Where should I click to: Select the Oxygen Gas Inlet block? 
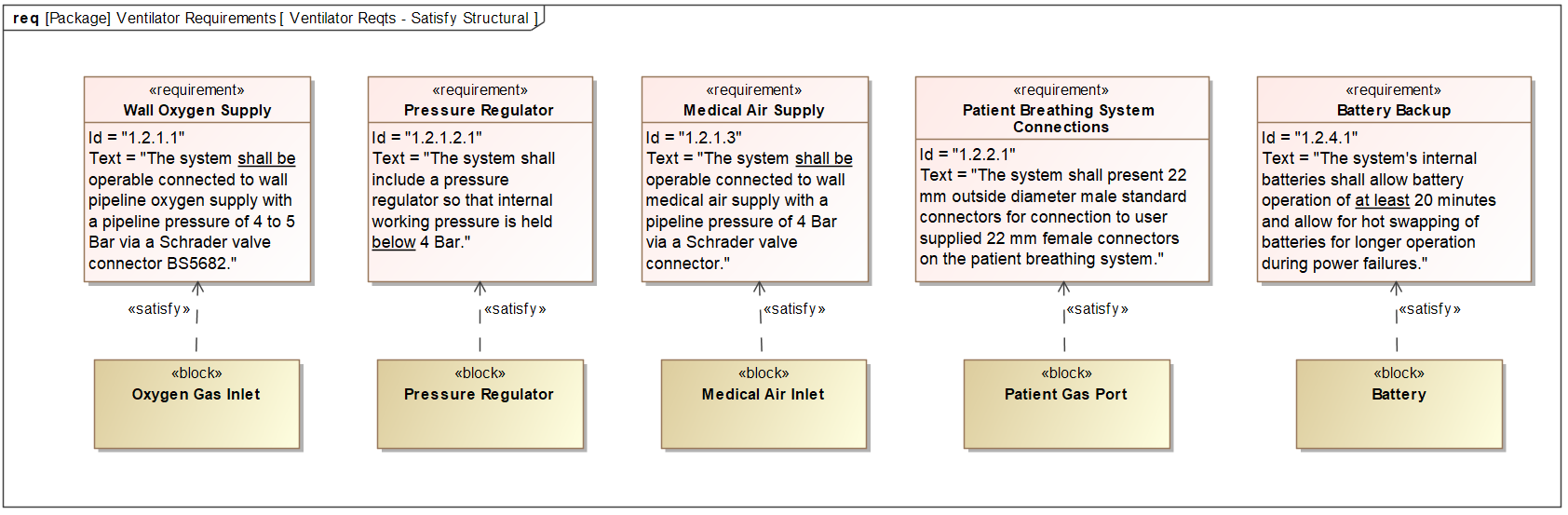point(197,404)
